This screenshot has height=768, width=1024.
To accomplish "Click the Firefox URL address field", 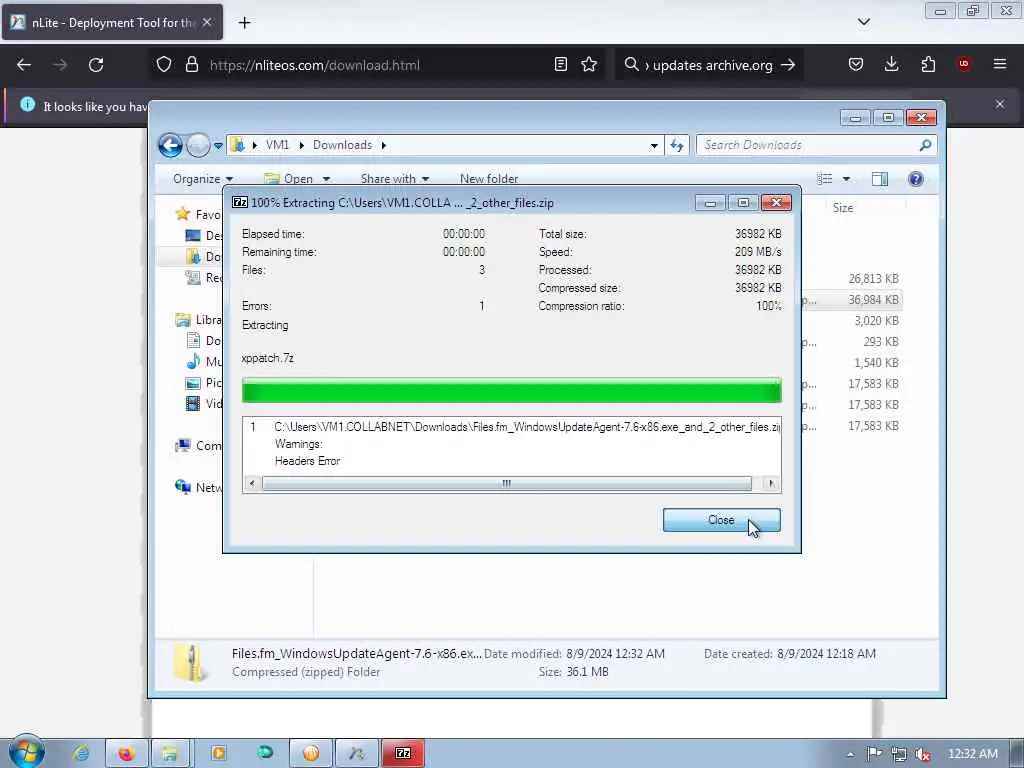I will click(x=376, y=65).
